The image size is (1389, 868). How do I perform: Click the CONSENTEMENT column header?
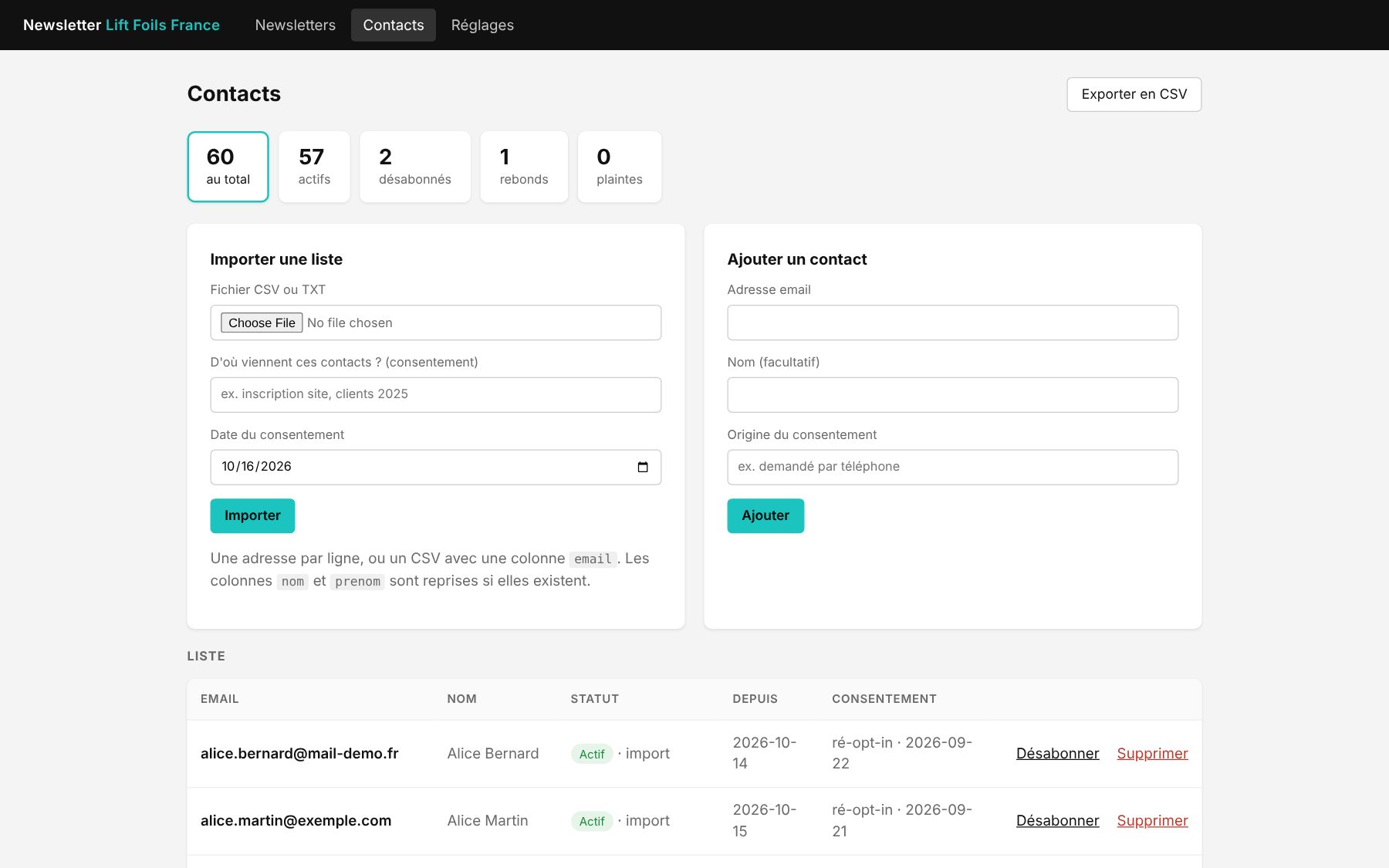pos(884,699)
